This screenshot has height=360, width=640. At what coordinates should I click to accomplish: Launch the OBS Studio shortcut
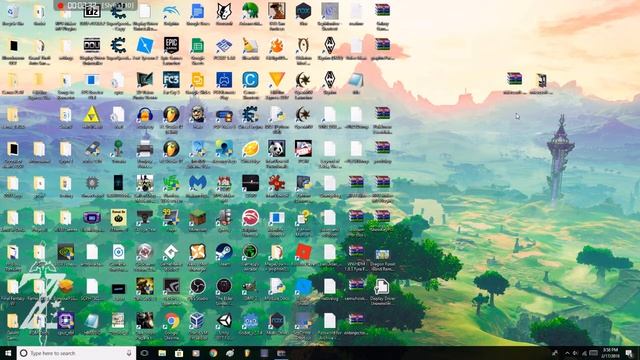198,287
